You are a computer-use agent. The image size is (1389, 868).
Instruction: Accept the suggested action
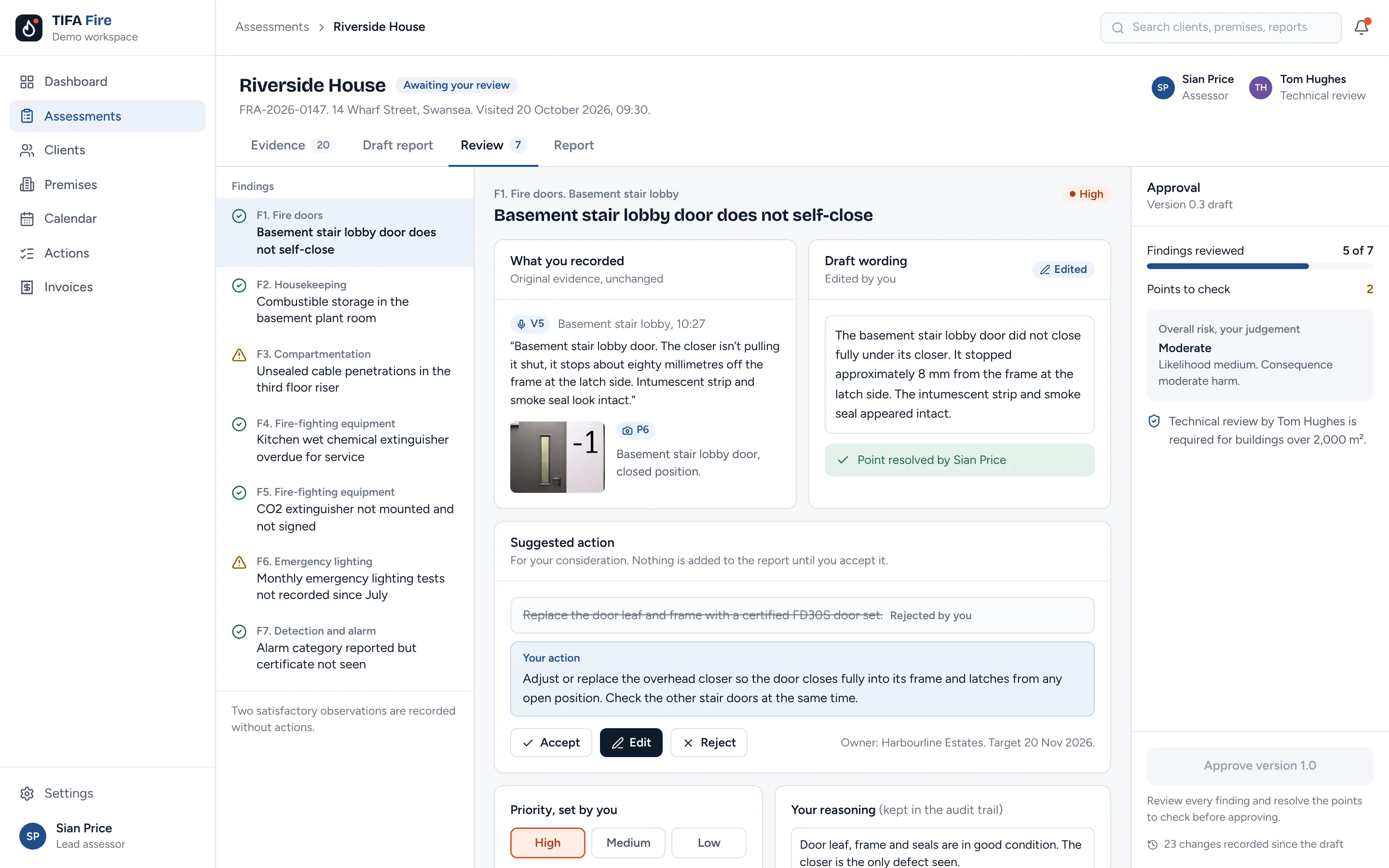click(550, 742)
